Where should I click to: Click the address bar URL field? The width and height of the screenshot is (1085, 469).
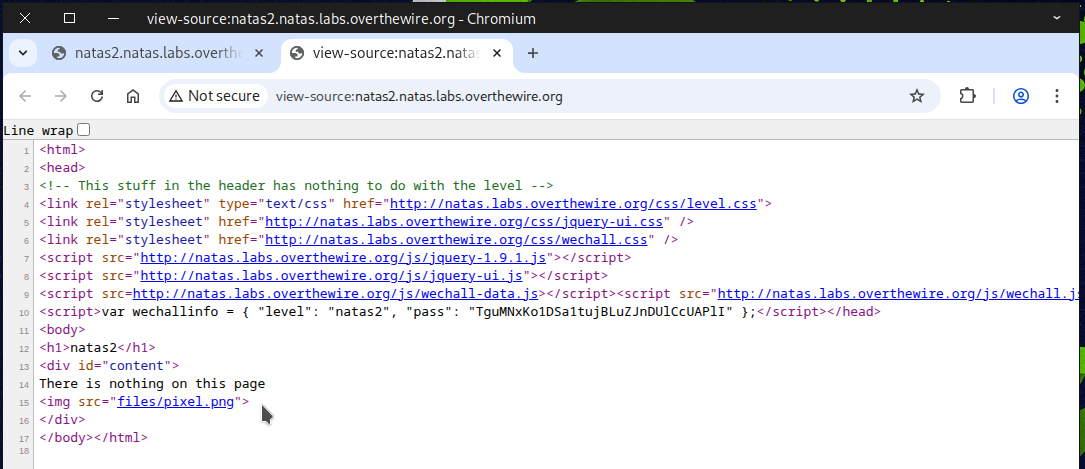tap(580, 96)
